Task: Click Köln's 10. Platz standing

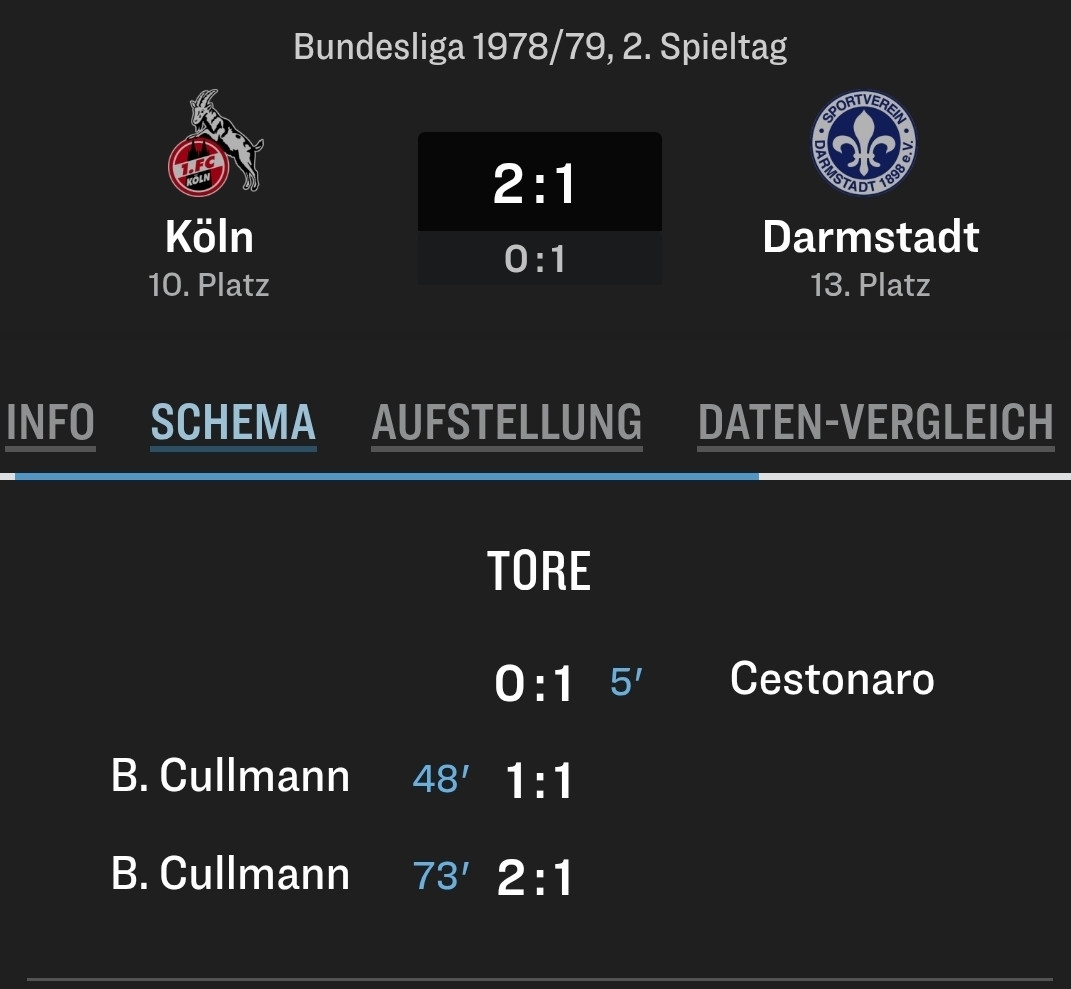Action: tap(209, 285)
